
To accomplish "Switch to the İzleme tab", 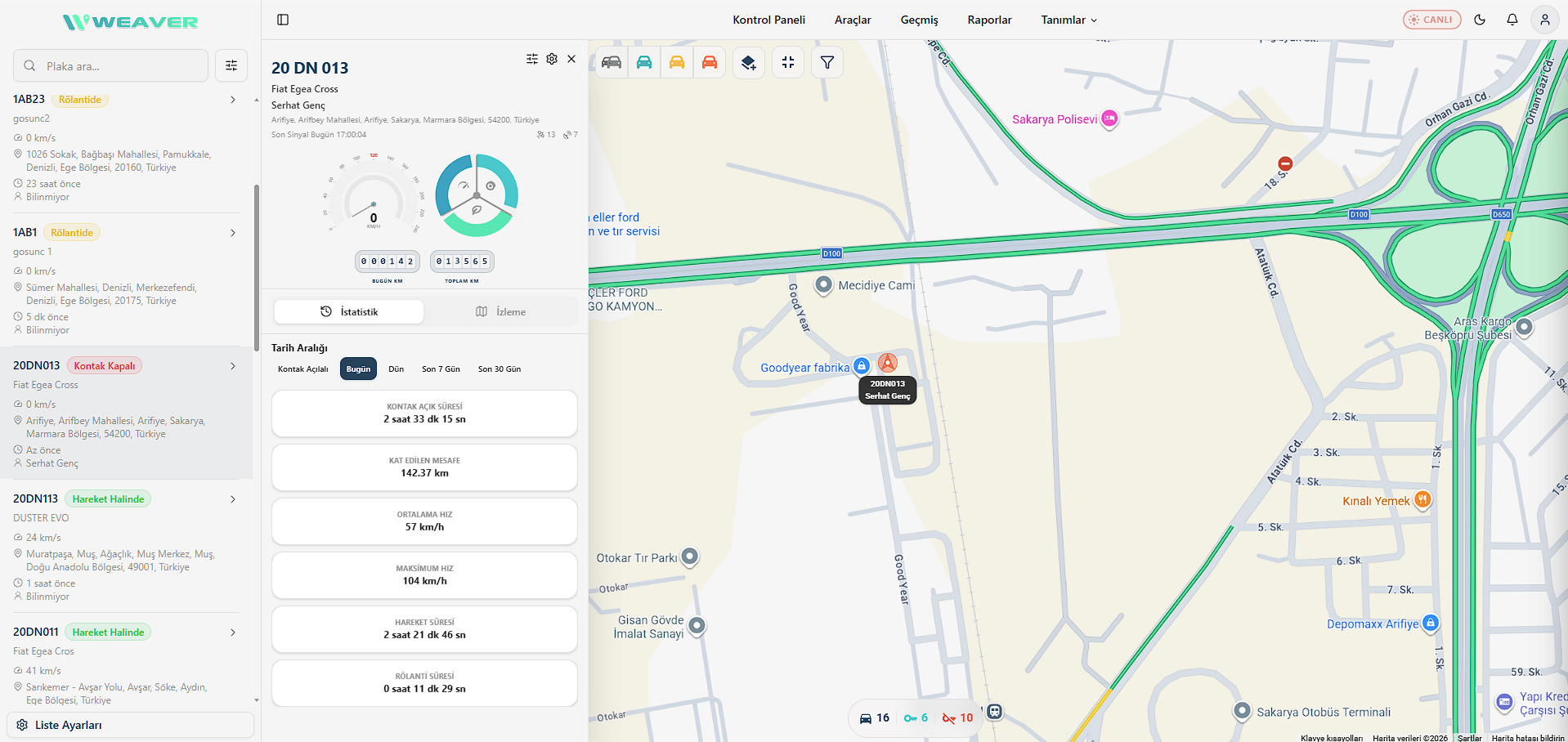I will 500,311.
